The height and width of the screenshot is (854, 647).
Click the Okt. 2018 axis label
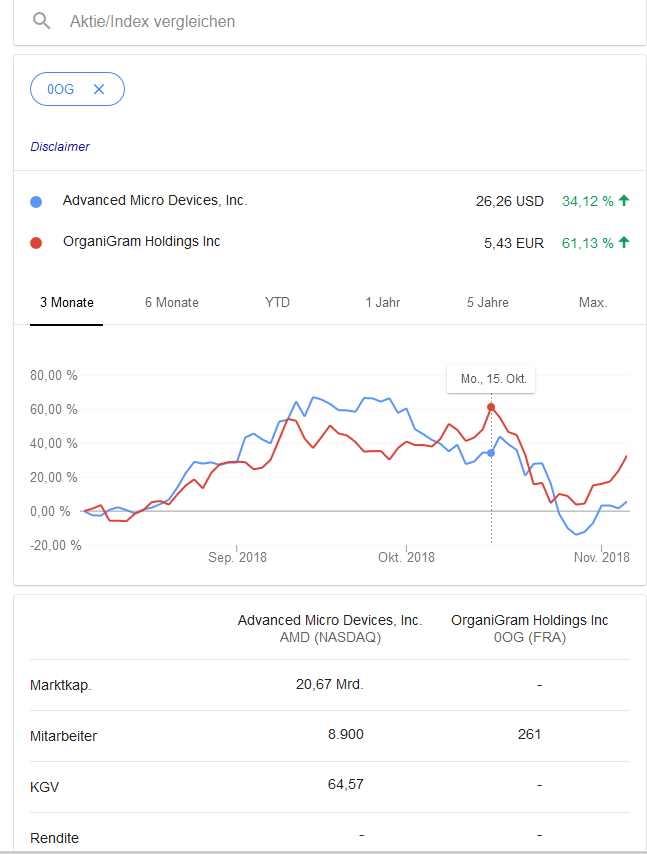pyautogui.click(x=406, y=557)
